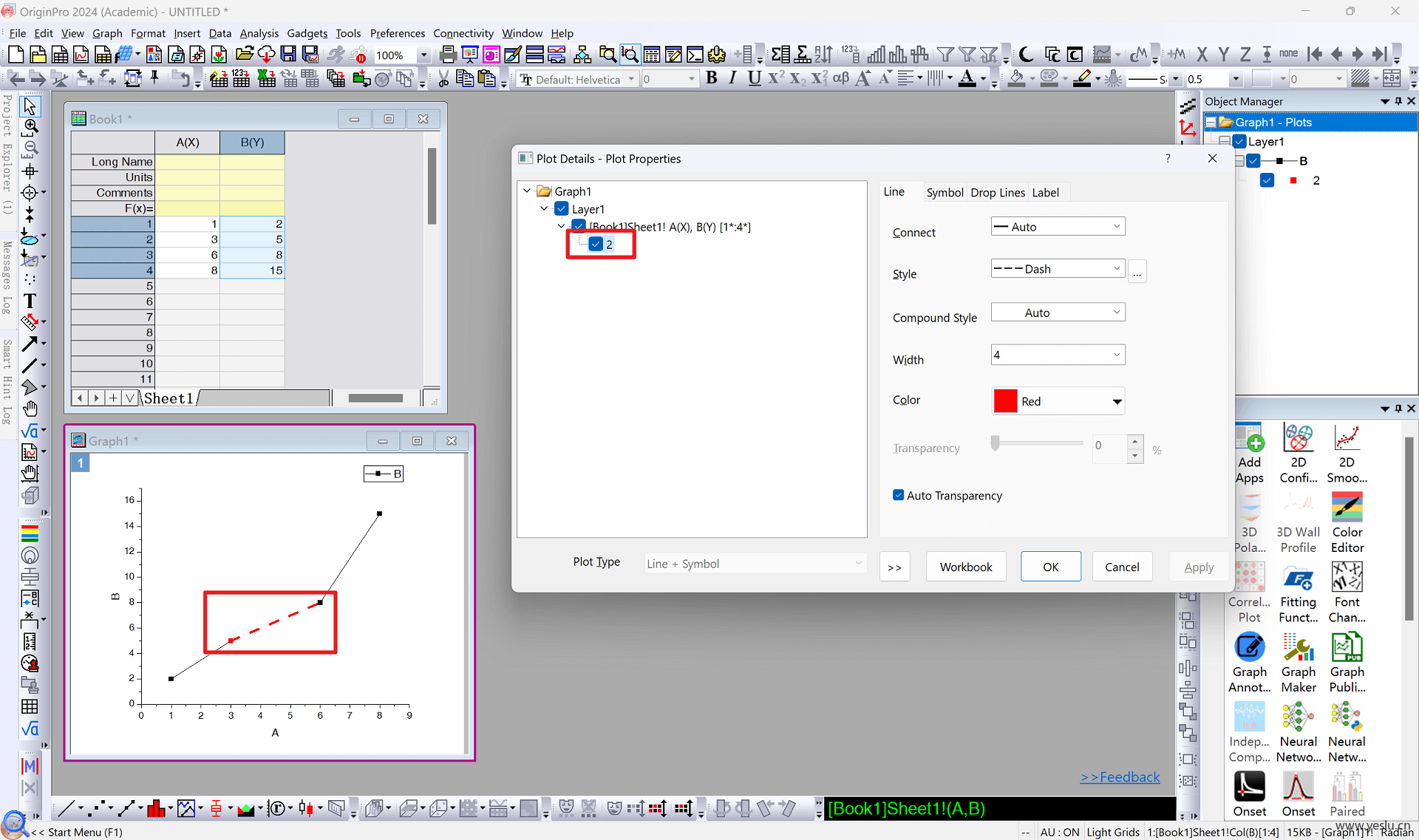Screen dimensions: 1419x840
Task: Open the Feedback link
Action: 1120,776
